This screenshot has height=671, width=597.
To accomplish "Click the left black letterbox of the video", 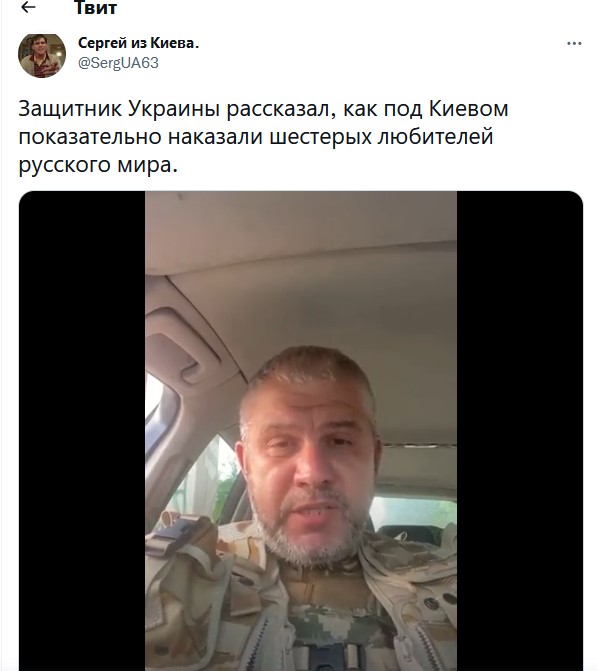I will [x=82, y=431].
